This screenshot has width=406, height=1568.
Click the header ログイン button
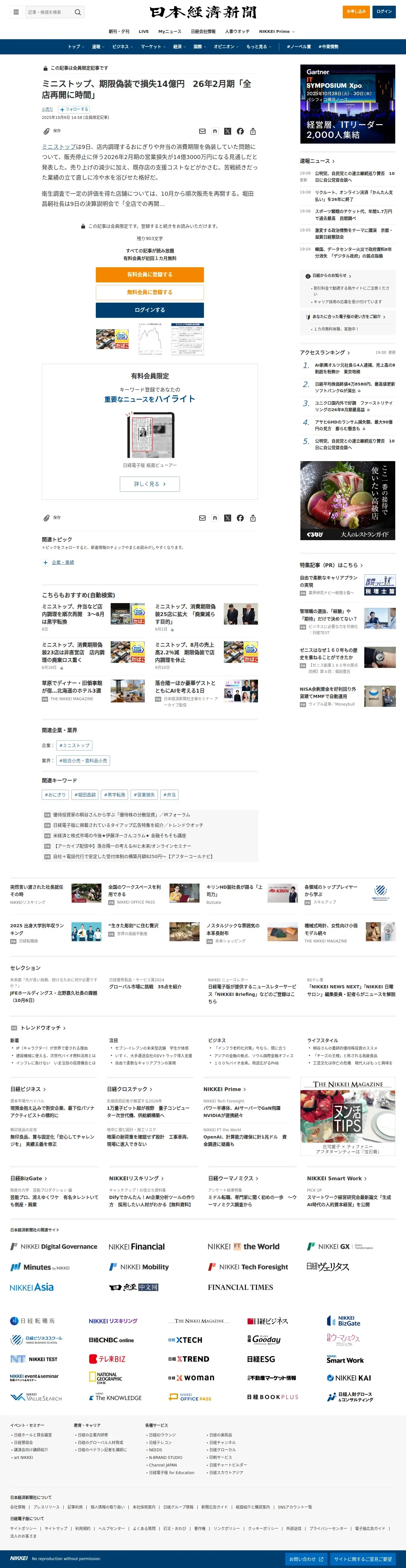(x=384, y=12)
